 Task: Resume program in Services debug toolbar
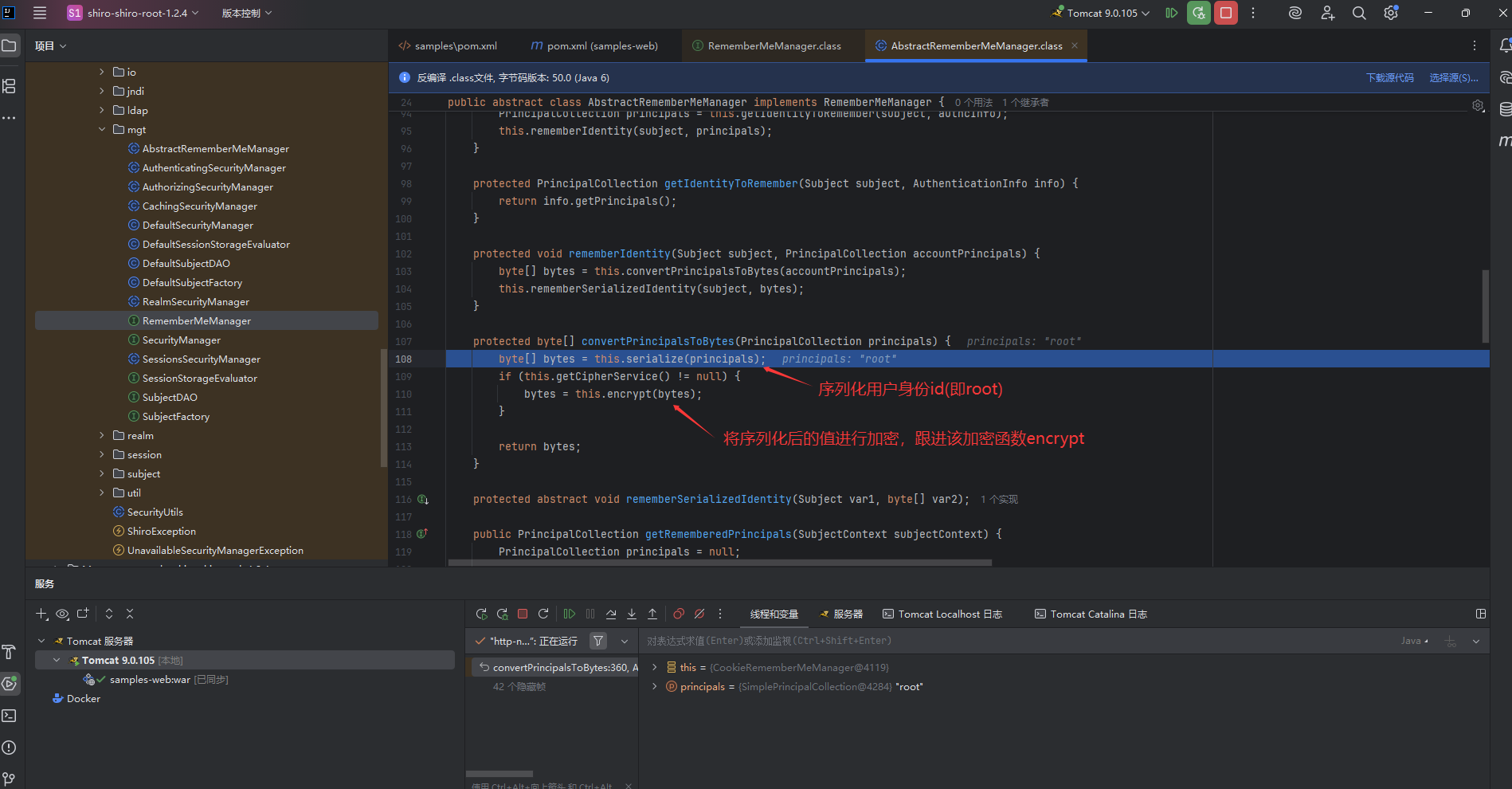(570, 614)
